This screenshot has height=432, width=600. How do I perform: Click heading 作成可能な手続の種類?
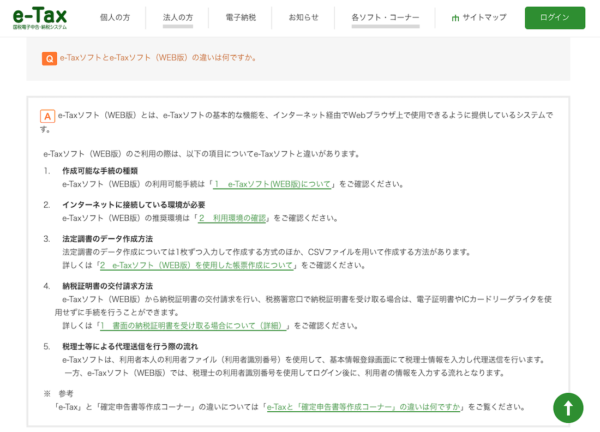(100, 171)
